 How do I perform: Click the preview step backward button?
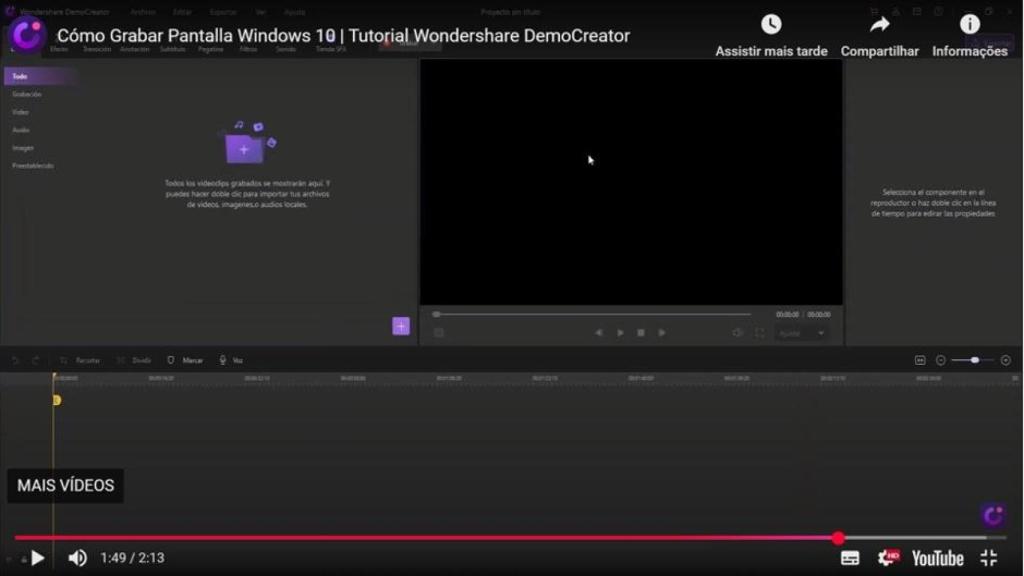(x=599, y=332)
